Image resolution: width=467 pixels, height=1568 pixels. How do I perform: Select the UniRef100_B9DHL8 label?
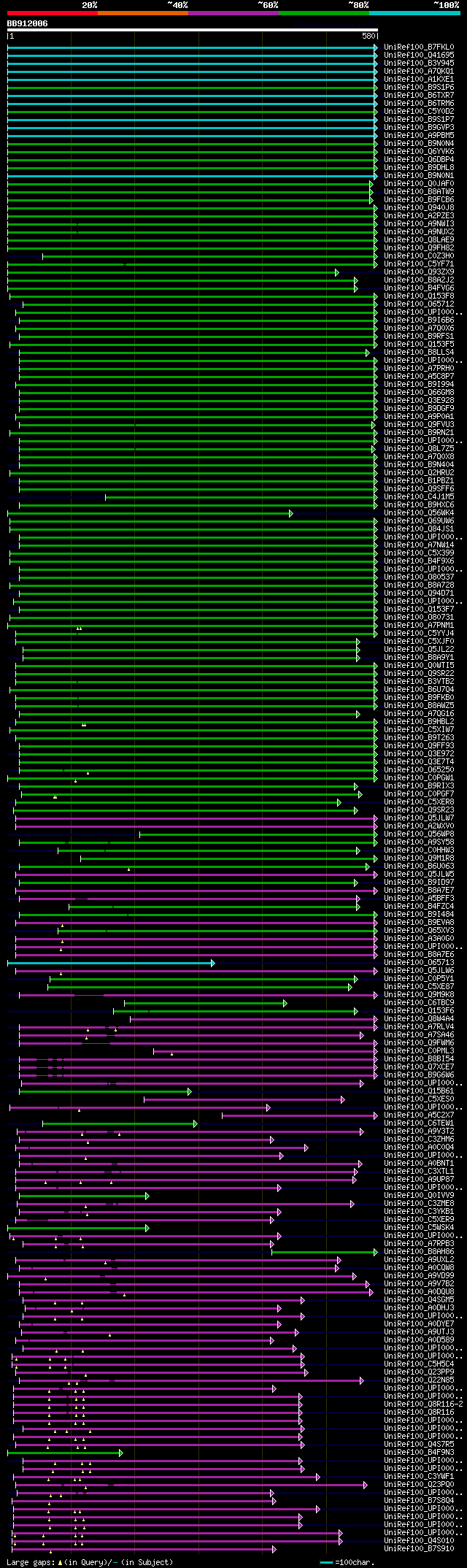[x=419, y=168]
